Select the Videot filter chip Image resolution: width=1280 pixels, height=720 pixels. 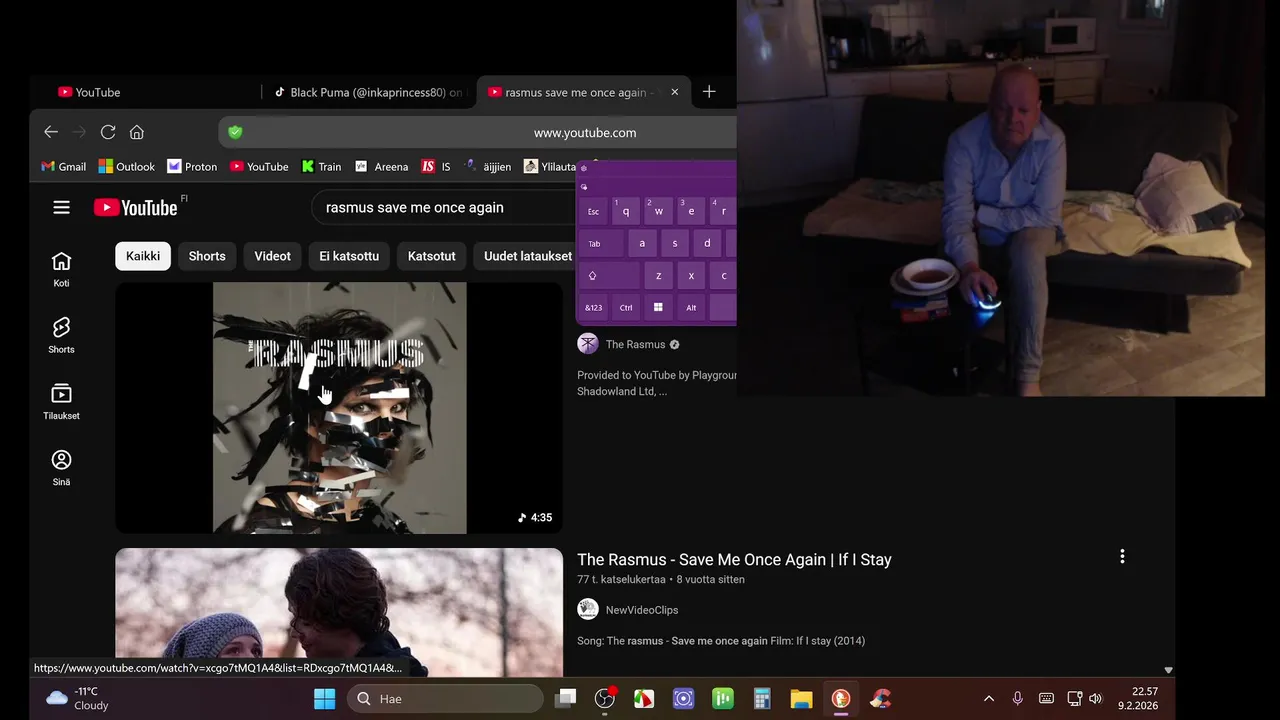pos(272,256)
